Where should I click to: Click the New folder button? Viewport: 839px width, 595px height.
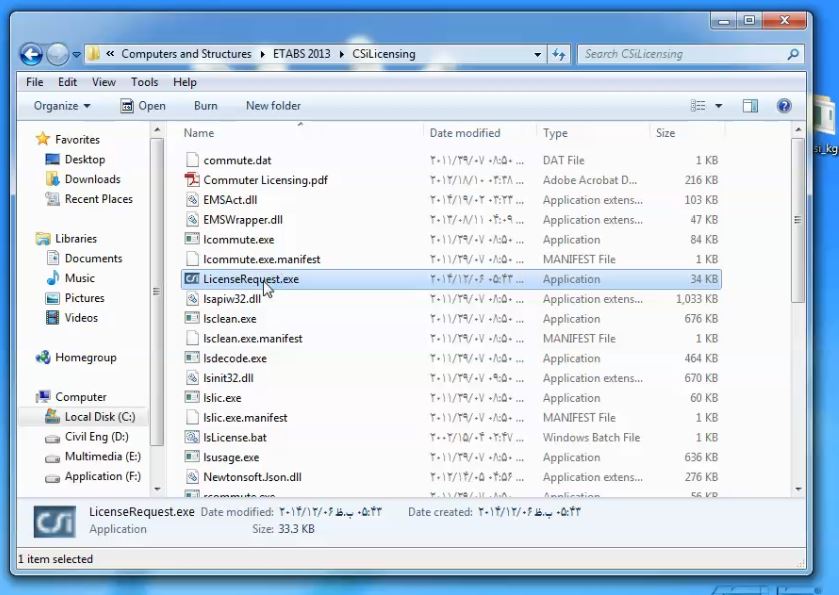(273, 106)
